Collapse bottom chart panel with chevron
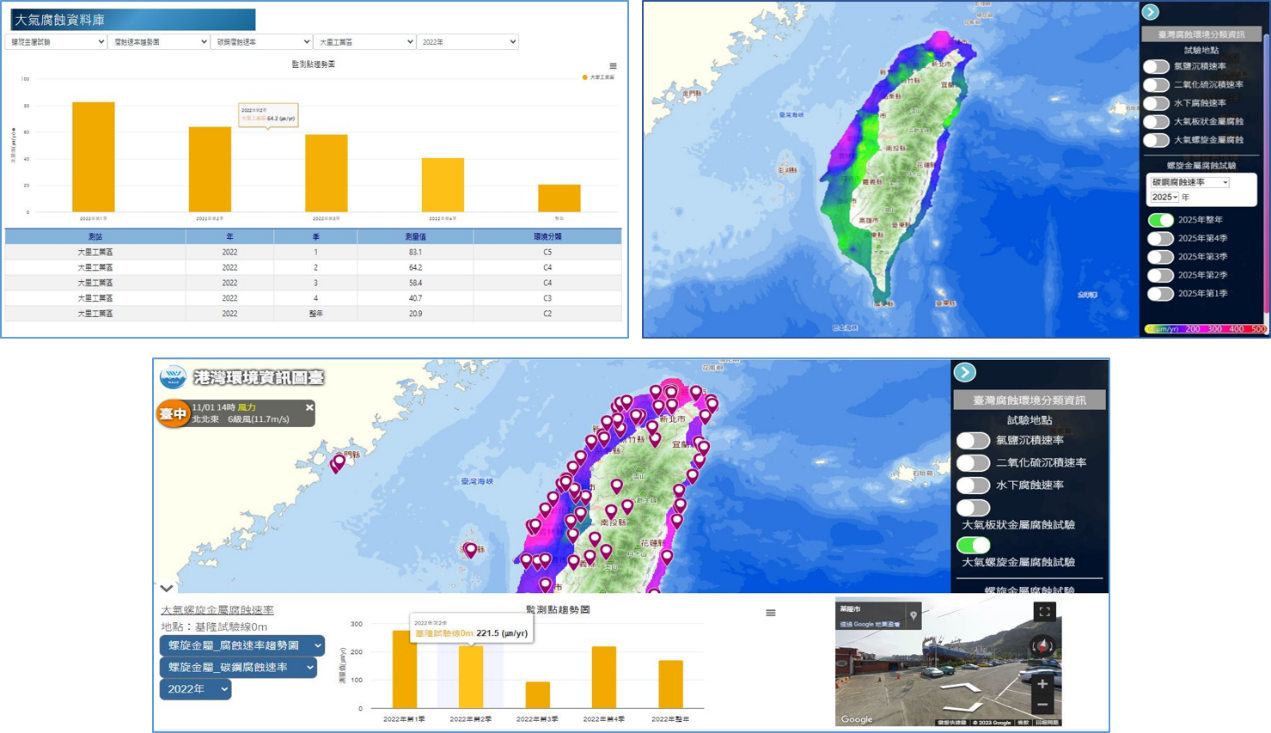The height and width of the screenshot is (733, 1271). coord(166,588)
